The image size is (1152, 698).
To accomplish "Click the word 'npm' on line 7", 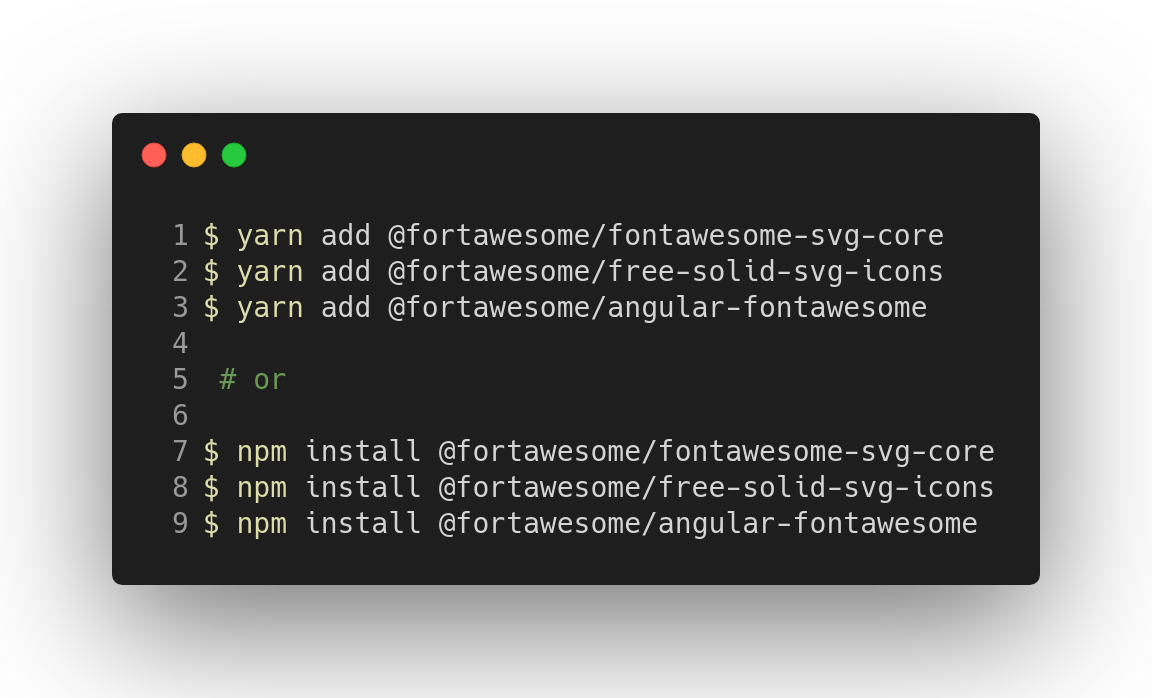I will pyautogui.click(x=261, y=452).
